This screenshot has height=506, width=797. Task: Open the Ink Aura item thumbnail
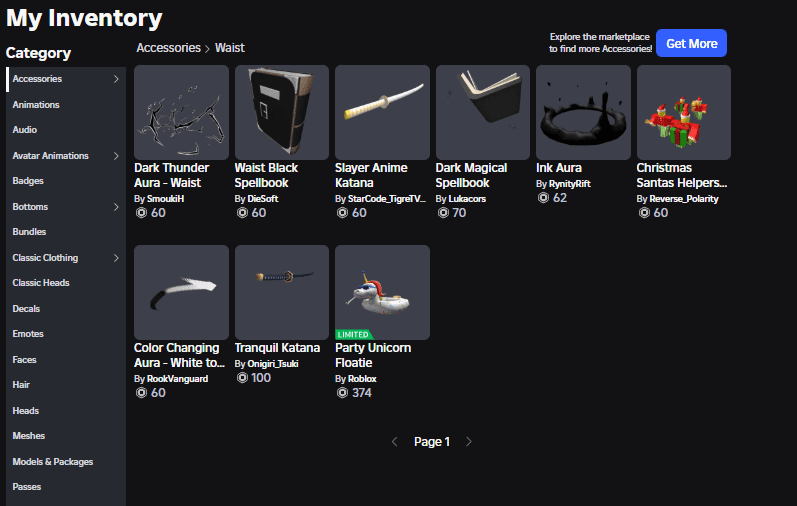pyautogui.click(x=584, y=112)
